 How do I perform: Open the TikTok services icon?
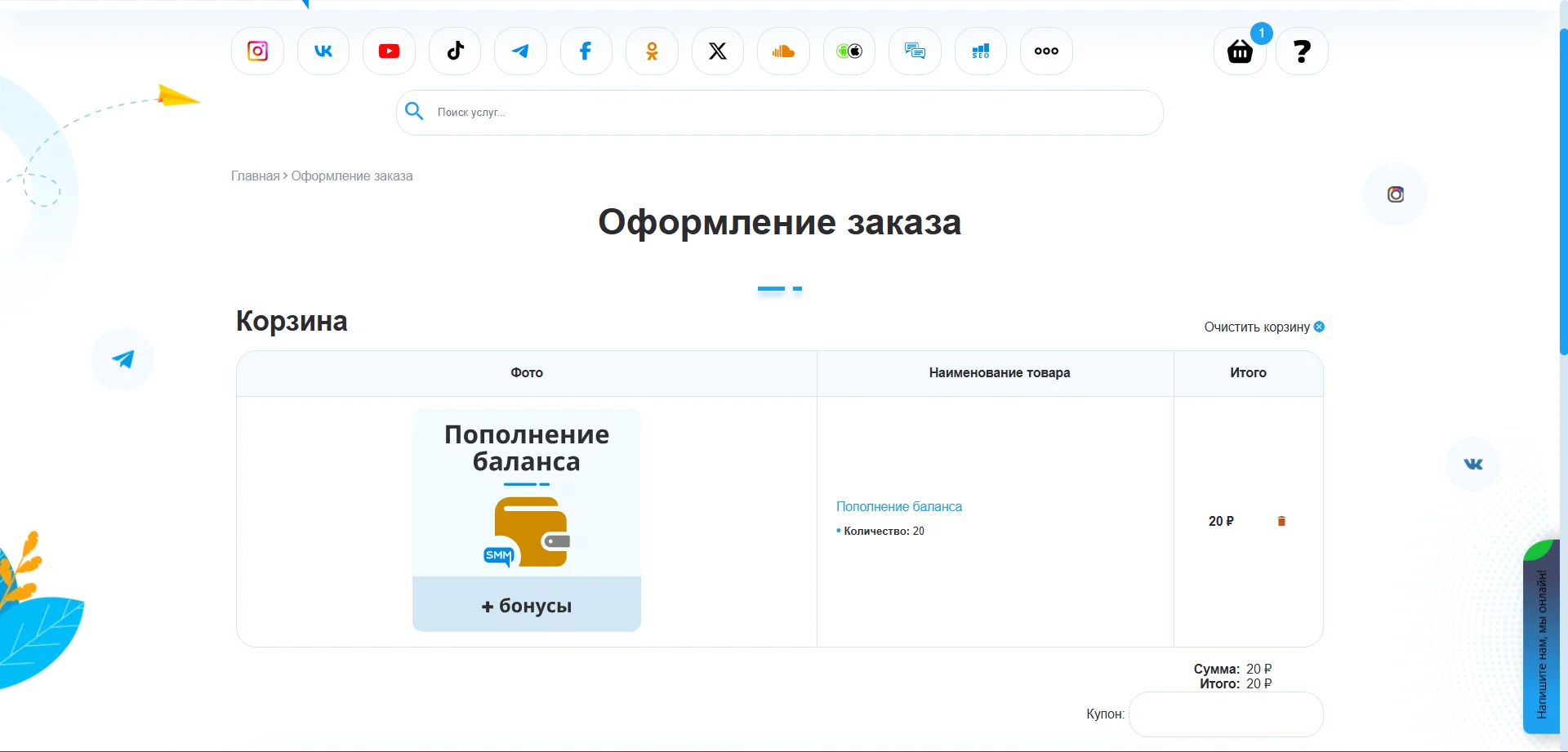pyautogui.click(x=455, y=51)
